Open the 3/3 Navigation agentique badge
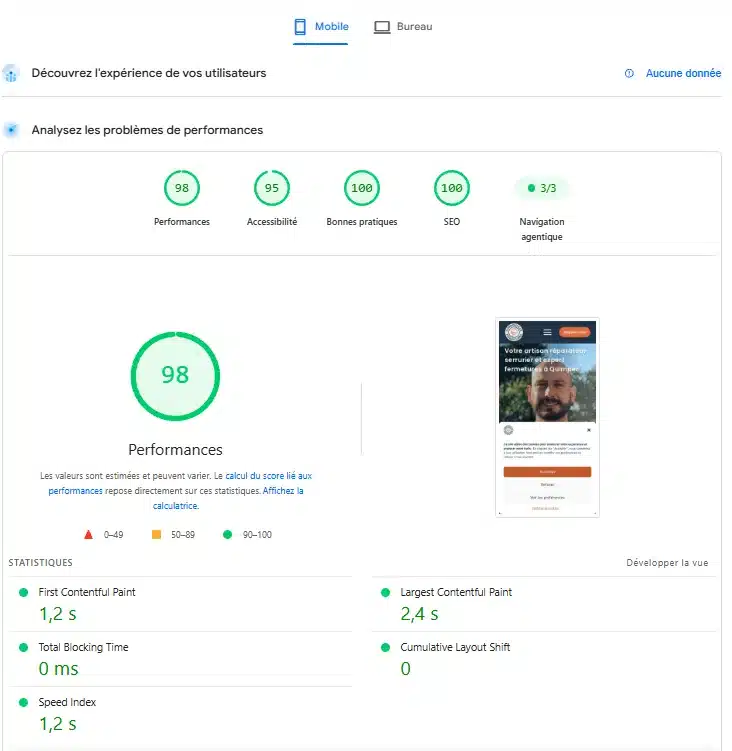732x751 pixels. (x=542, y=188)
